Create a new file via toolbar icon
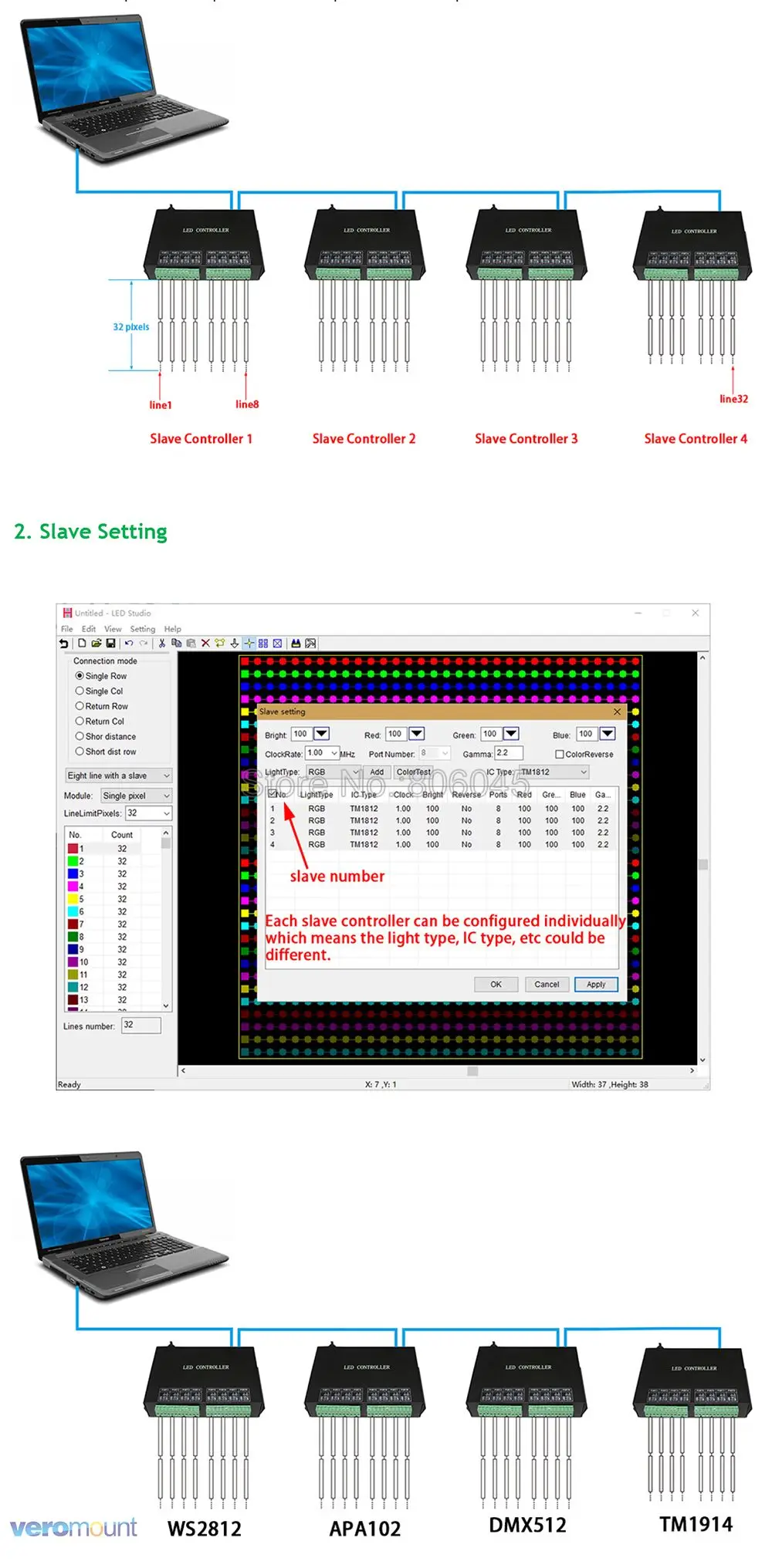Viewport: 772px width, 1568px height. (x=82, y=643)
